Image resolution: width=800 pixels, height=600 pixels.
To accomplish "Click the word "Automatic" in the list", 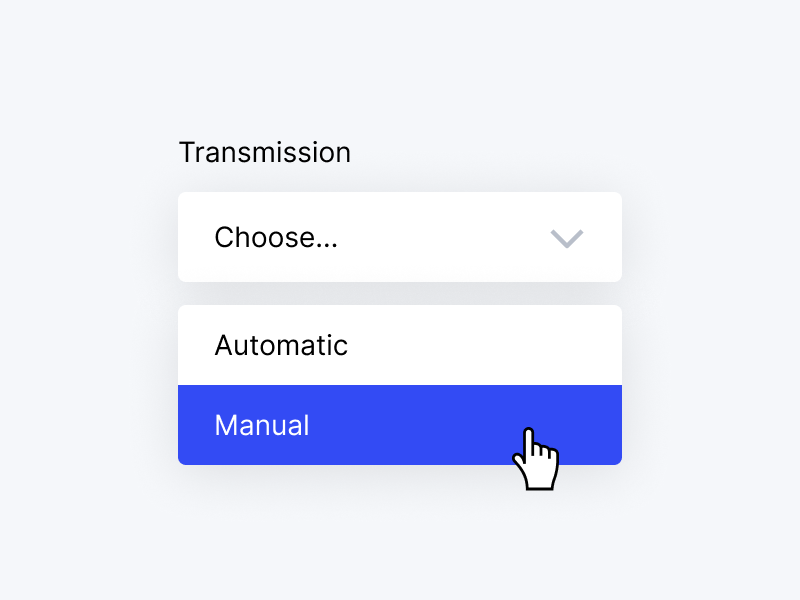I will coord(281,345).
